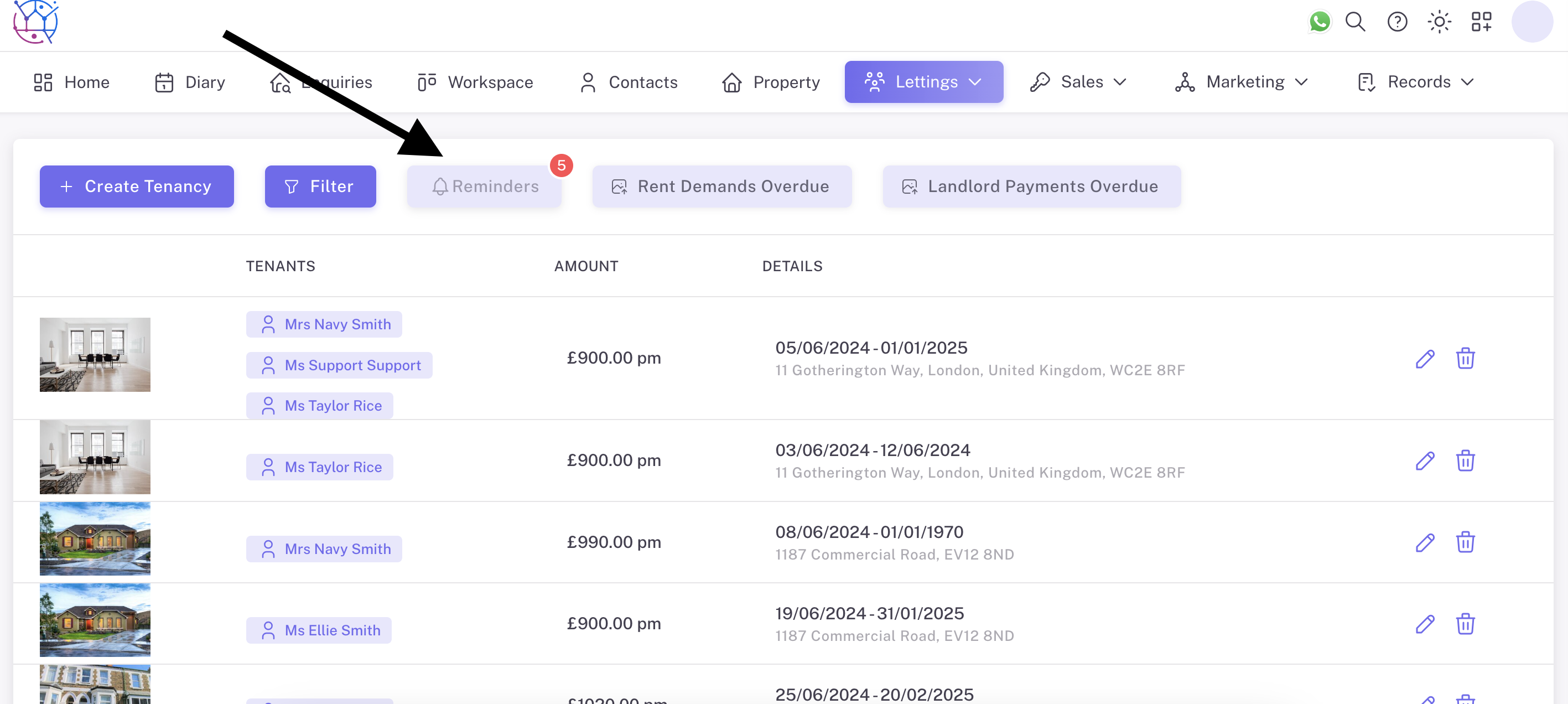
Task: Delete the Ms Ellie Smith tenancy
Action: (1465, 624)
